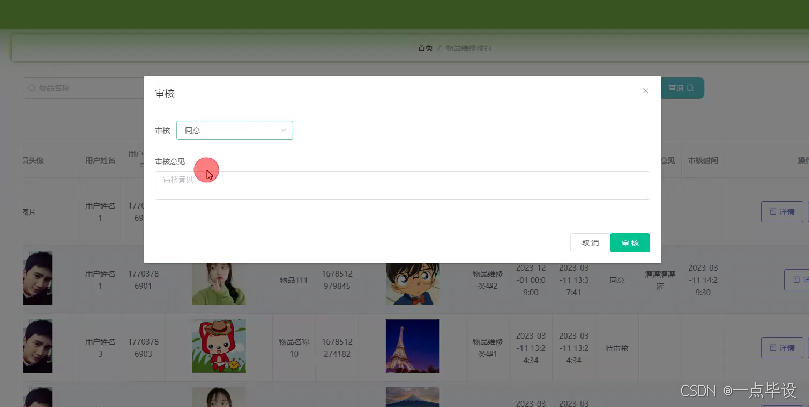Click the Eiffel Tower thumbnail

coord(412,346)
